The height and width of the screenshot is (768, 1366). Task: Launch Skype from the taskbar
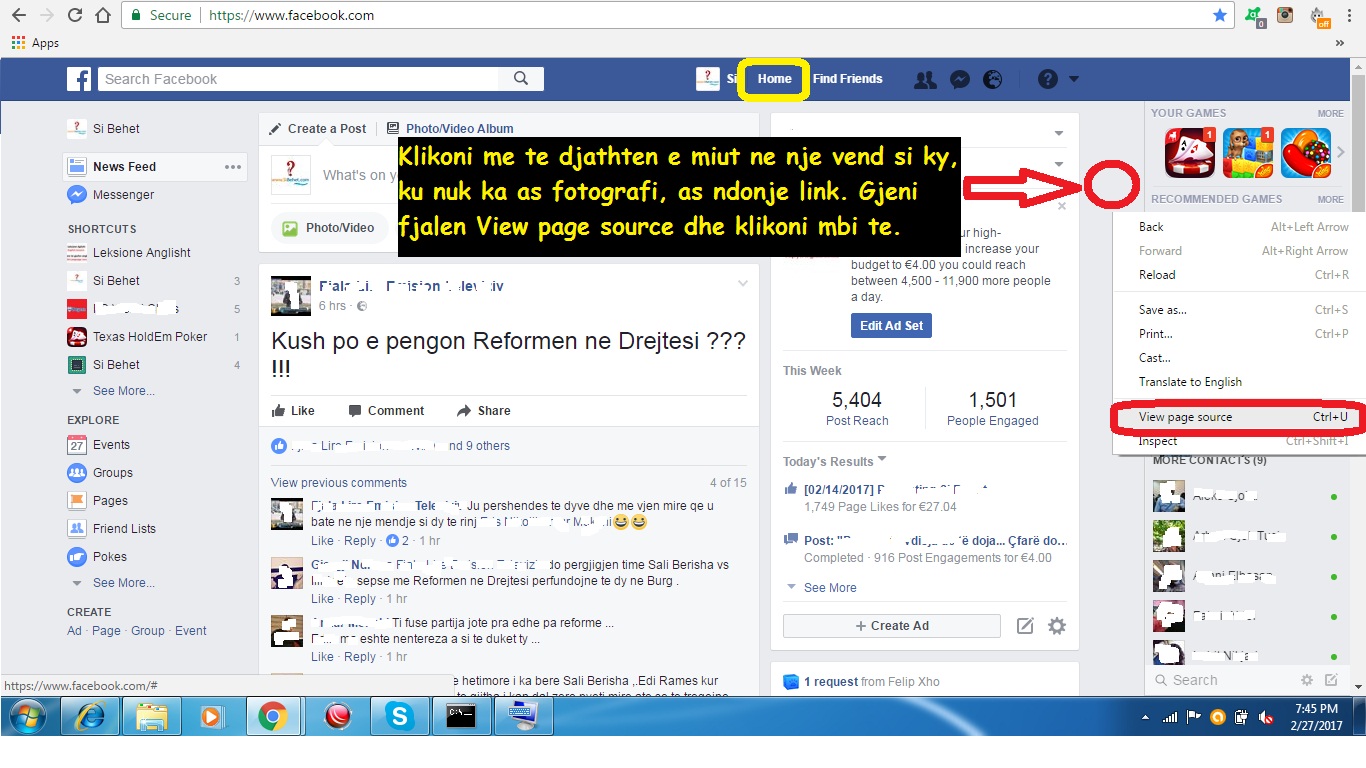coord(399,716)
